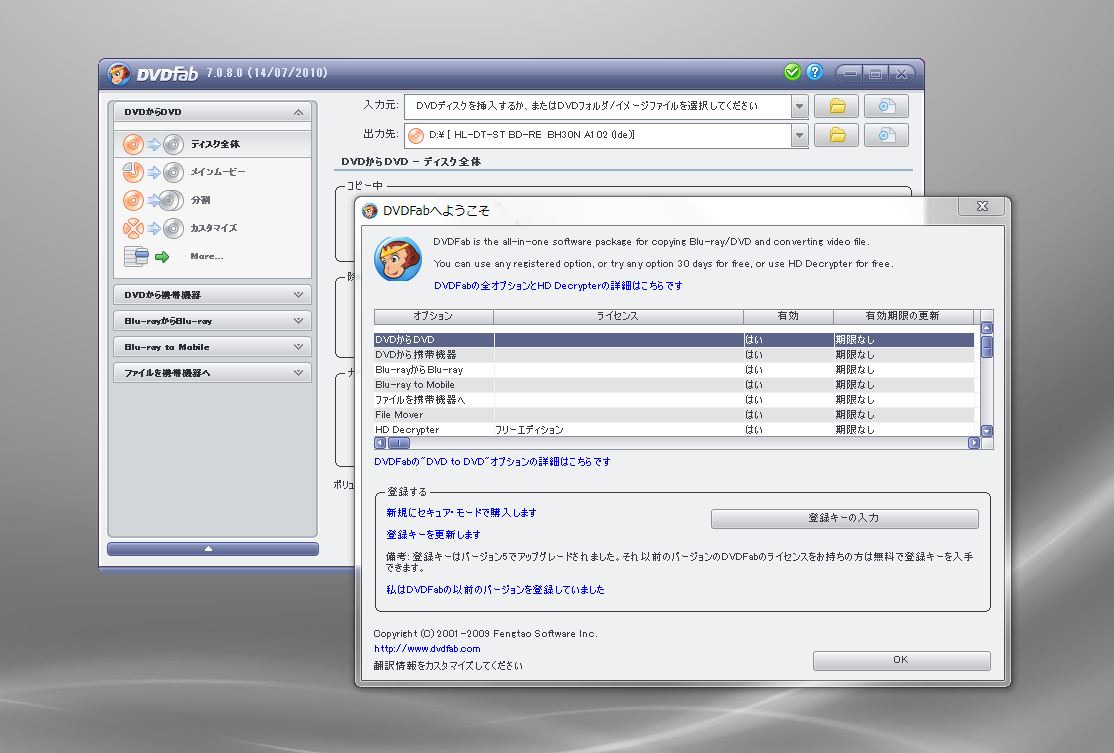Click 有効期限の更新 column header
1114x753 pixels.
[x=903, y=316]
